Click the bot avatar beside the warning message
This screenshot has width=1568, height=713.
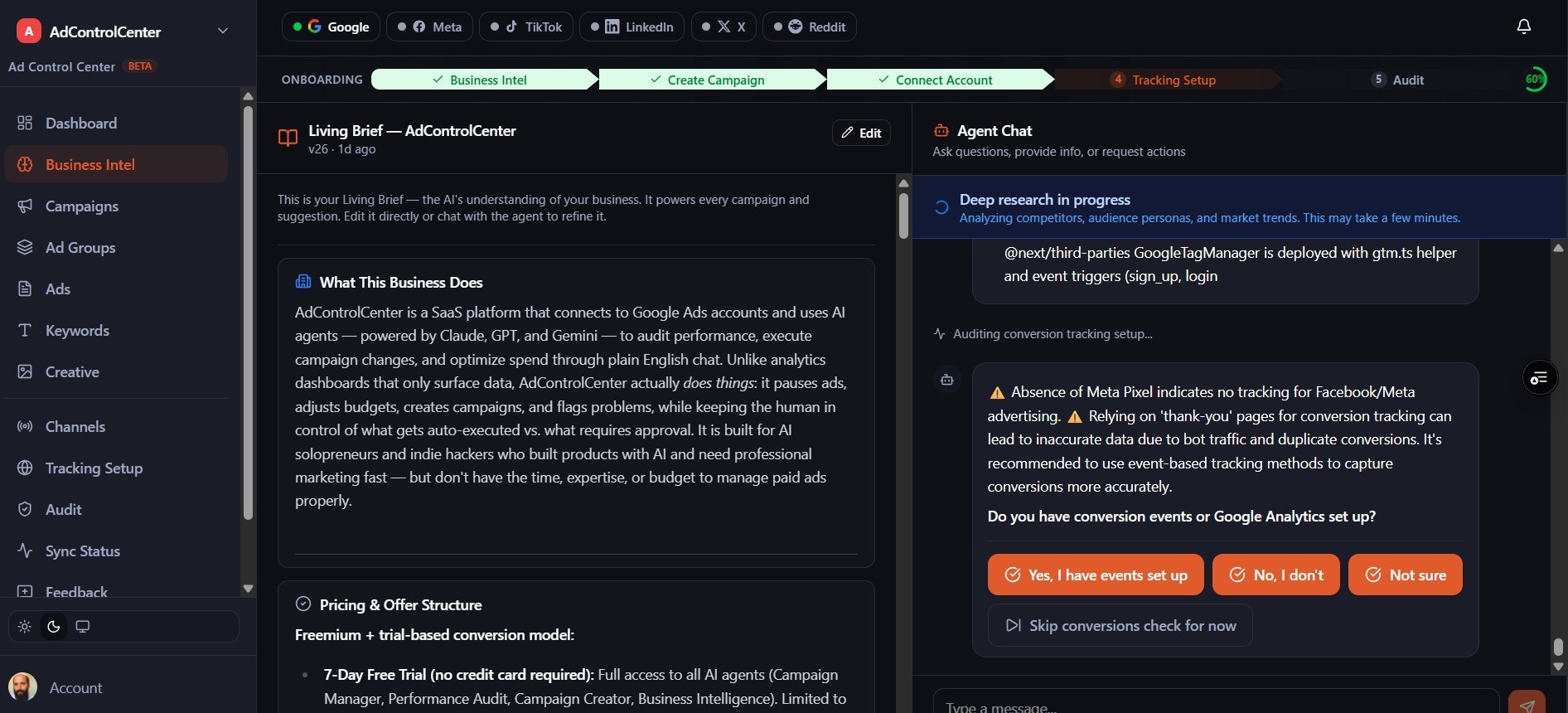click(947, 380)
